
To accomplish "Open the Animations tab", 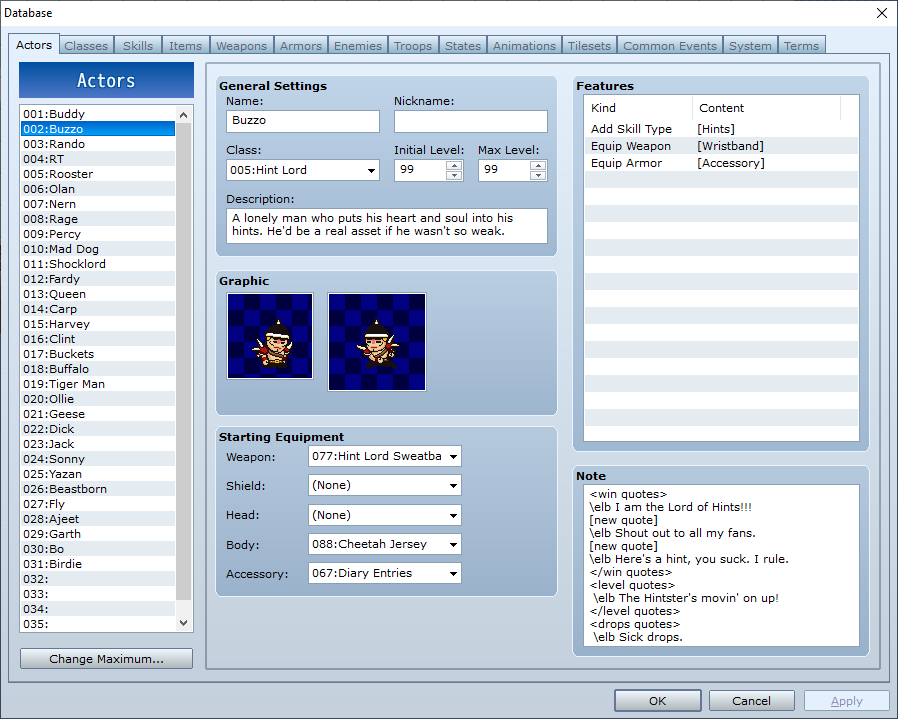I will pos(524,46).
